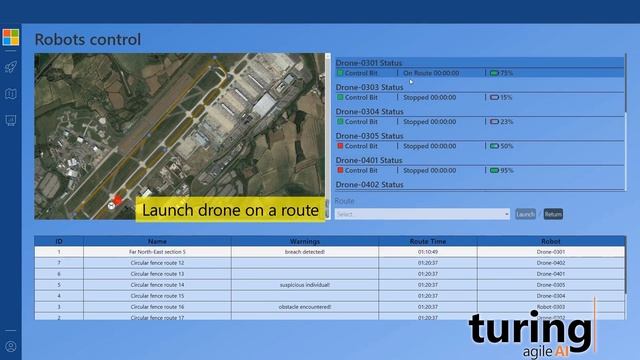Open the user account icon at sidebar bottom
Viewport: 640px width, 360px height.
pos(11,347)
